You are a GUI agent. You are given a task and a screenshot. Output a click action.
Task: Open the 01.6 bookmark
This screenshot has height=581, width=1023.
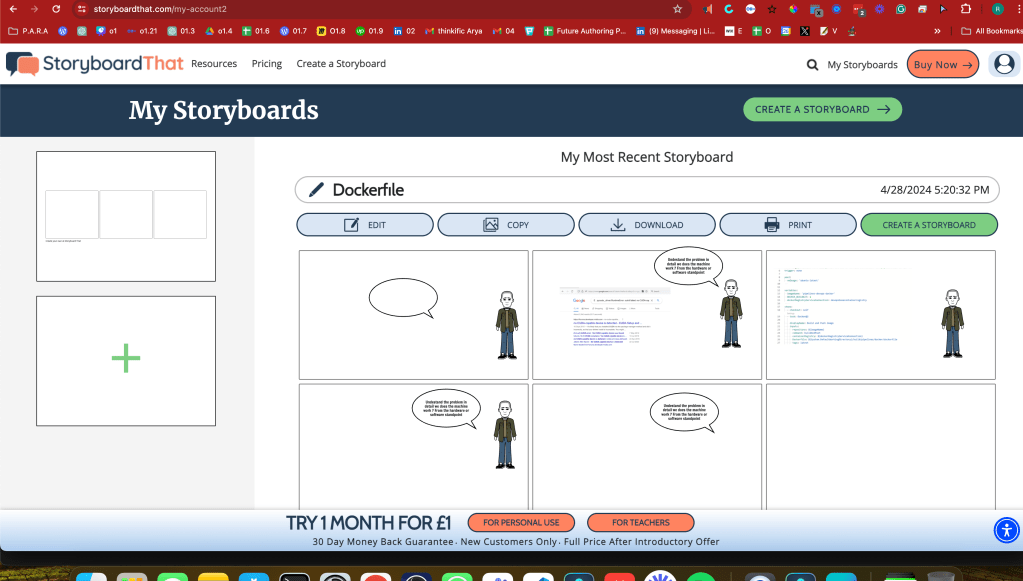pos(256,31)
